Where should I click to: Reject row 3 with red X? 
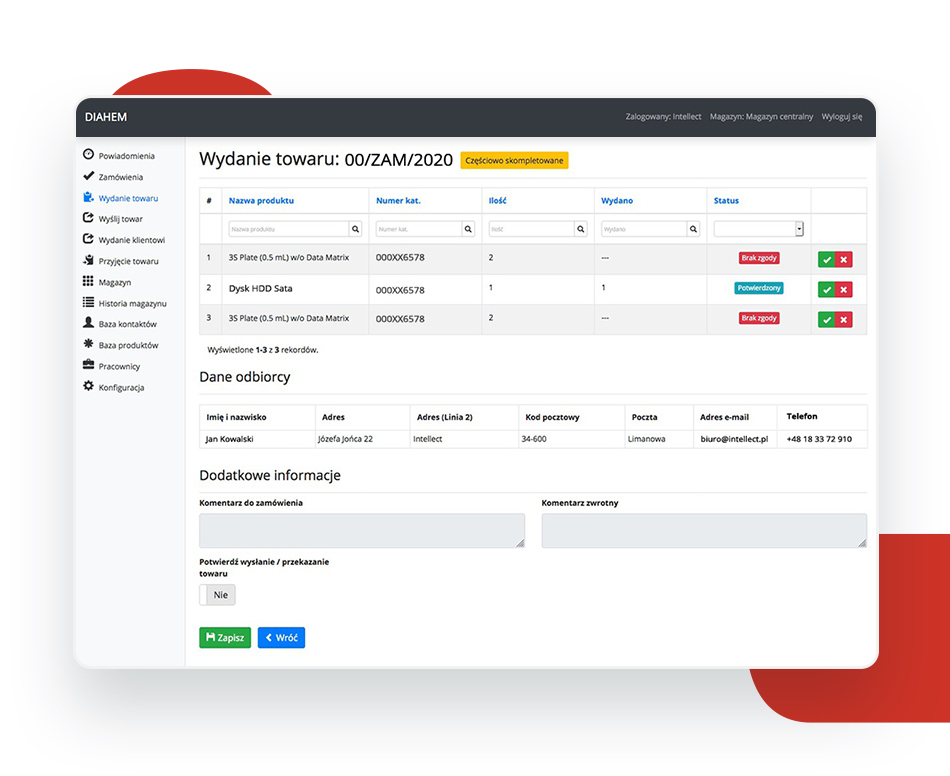pos(843,319)
